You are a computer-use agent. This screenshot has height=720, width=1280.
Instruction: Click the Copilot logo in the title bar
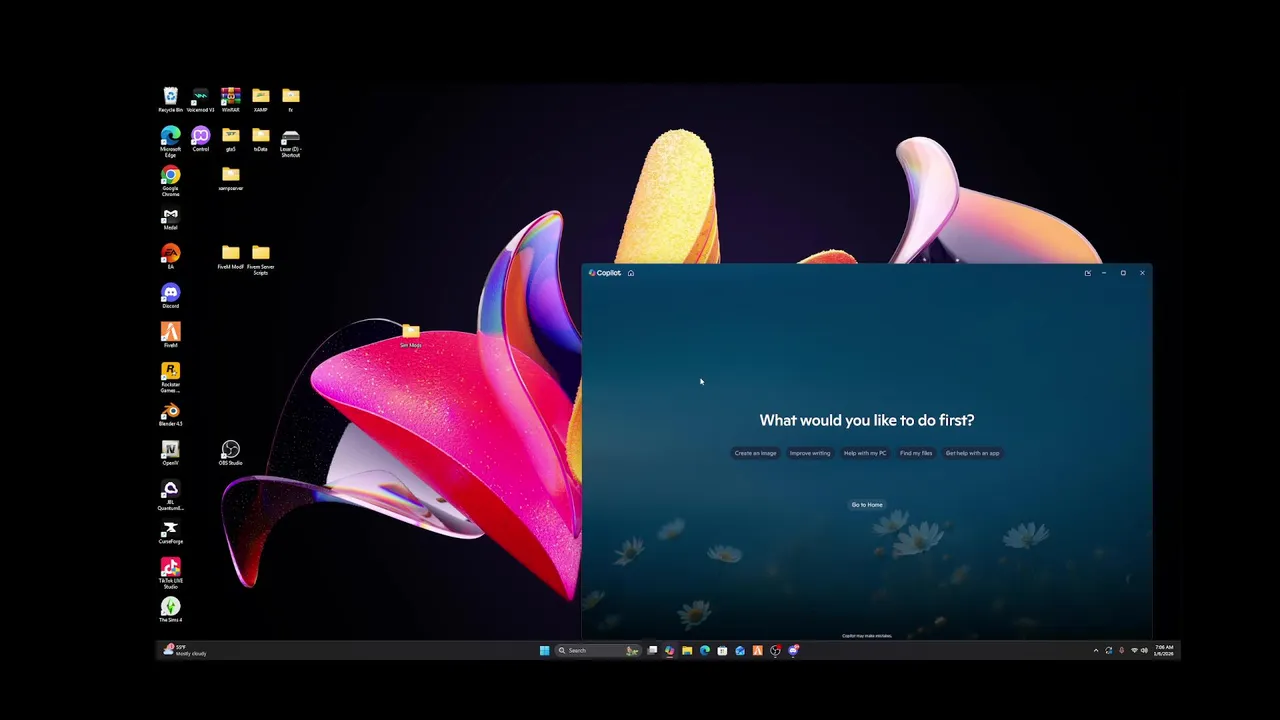[x=605, y=273]
